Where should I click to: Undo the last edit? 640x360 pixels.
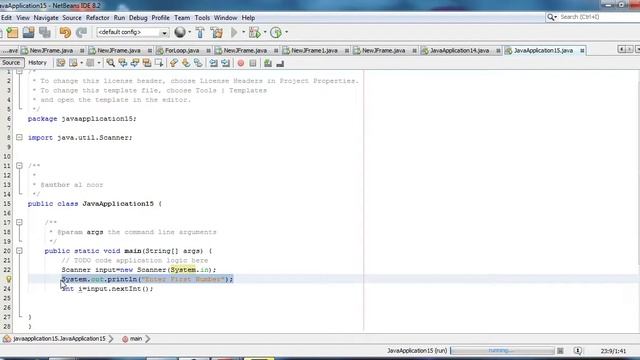[65, 32]
